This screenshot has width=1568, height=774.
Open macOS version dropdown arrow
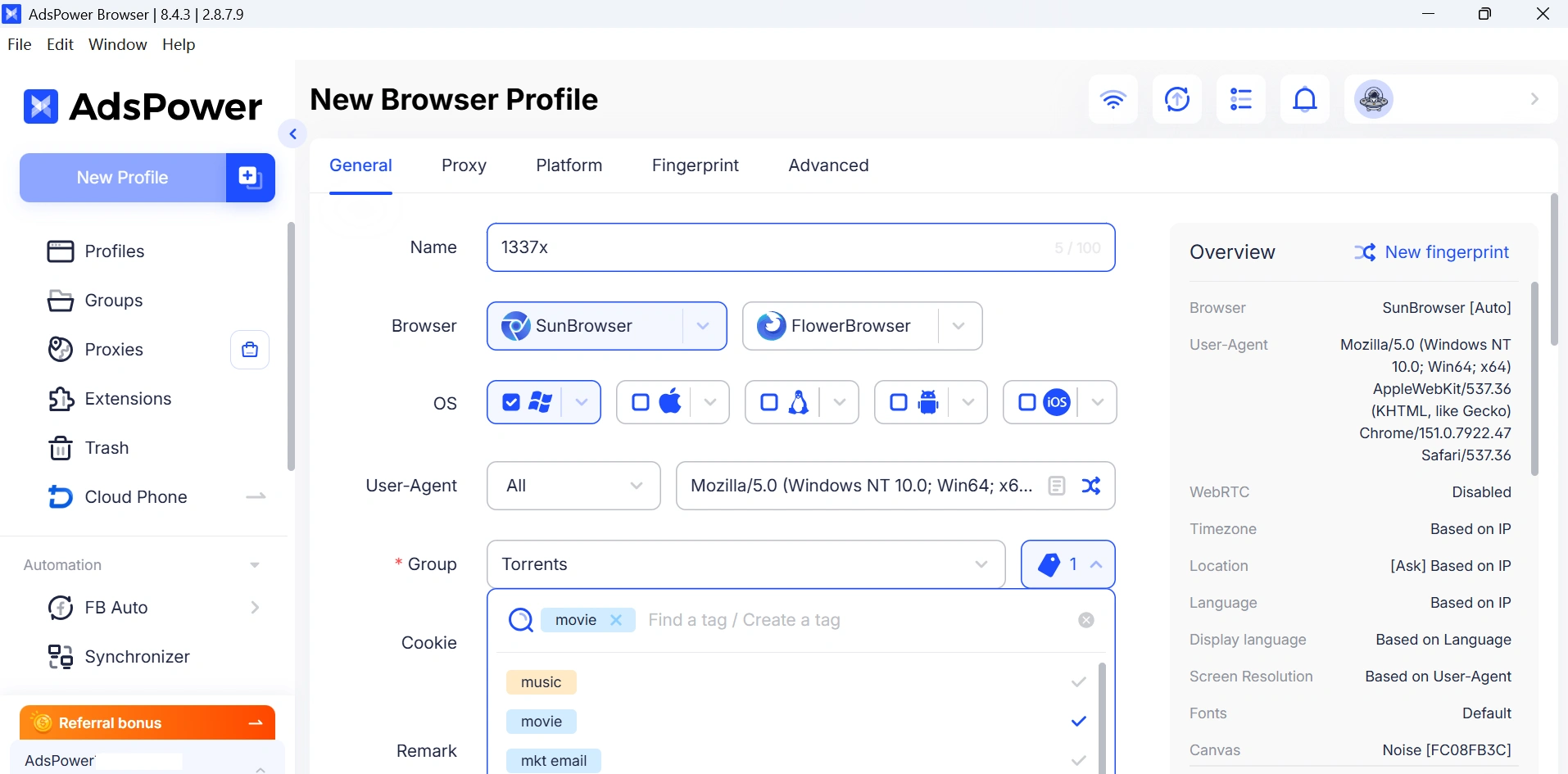710,402
